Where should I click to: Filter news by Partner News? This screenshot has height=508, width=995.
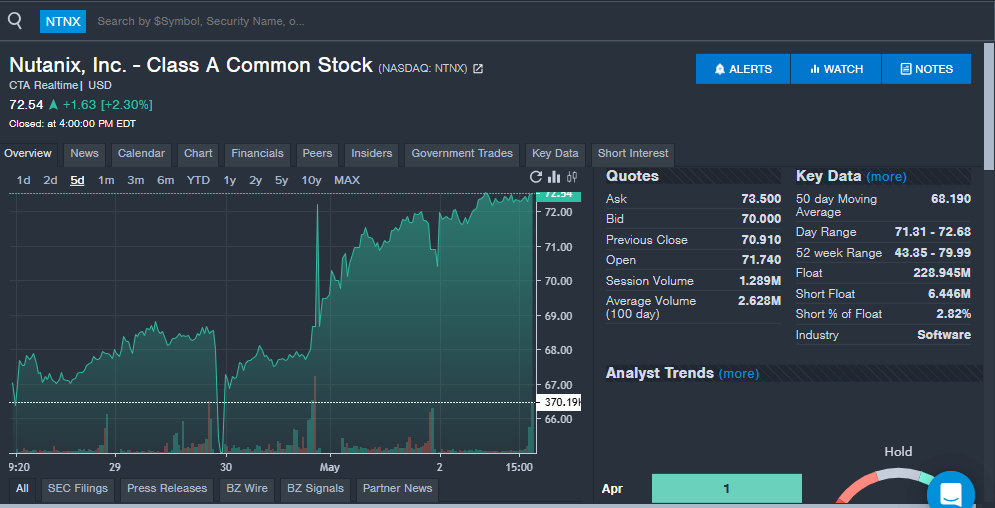pos(397,488)
